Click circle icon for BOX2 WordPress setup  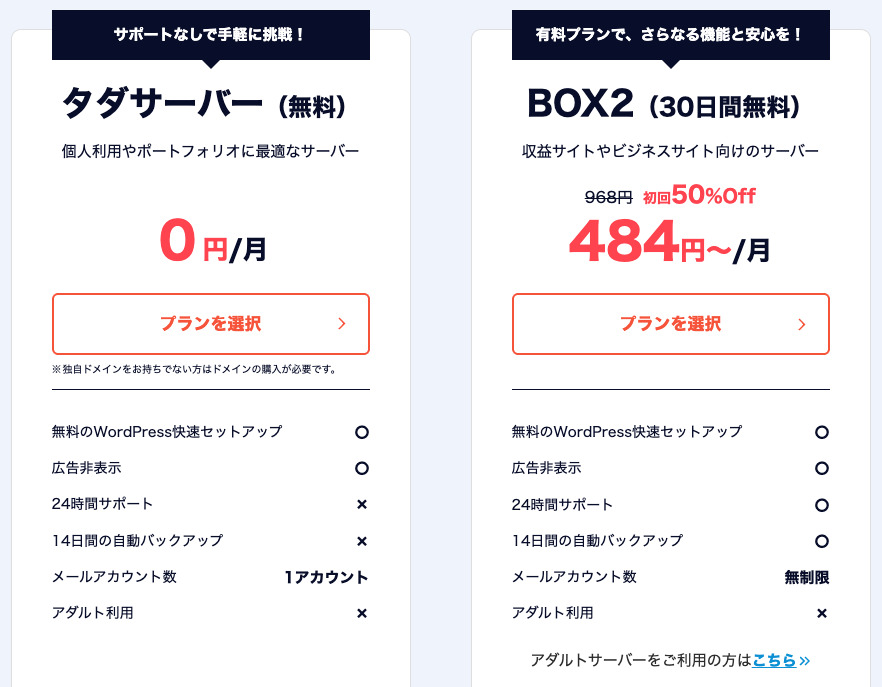click(x=822, y=432)
